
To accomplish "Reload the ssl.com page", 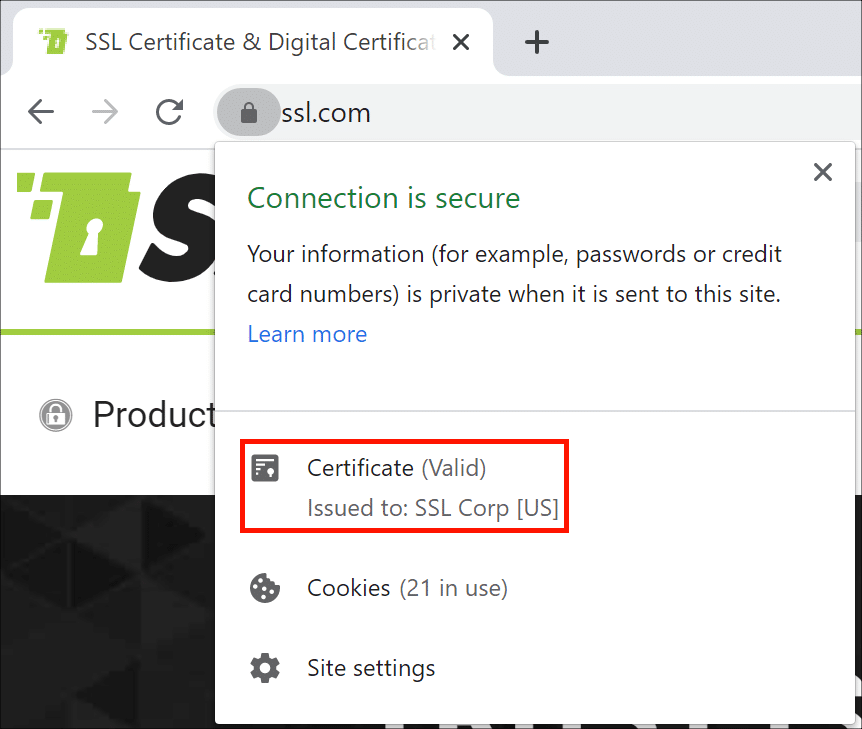I will [169, 112].
